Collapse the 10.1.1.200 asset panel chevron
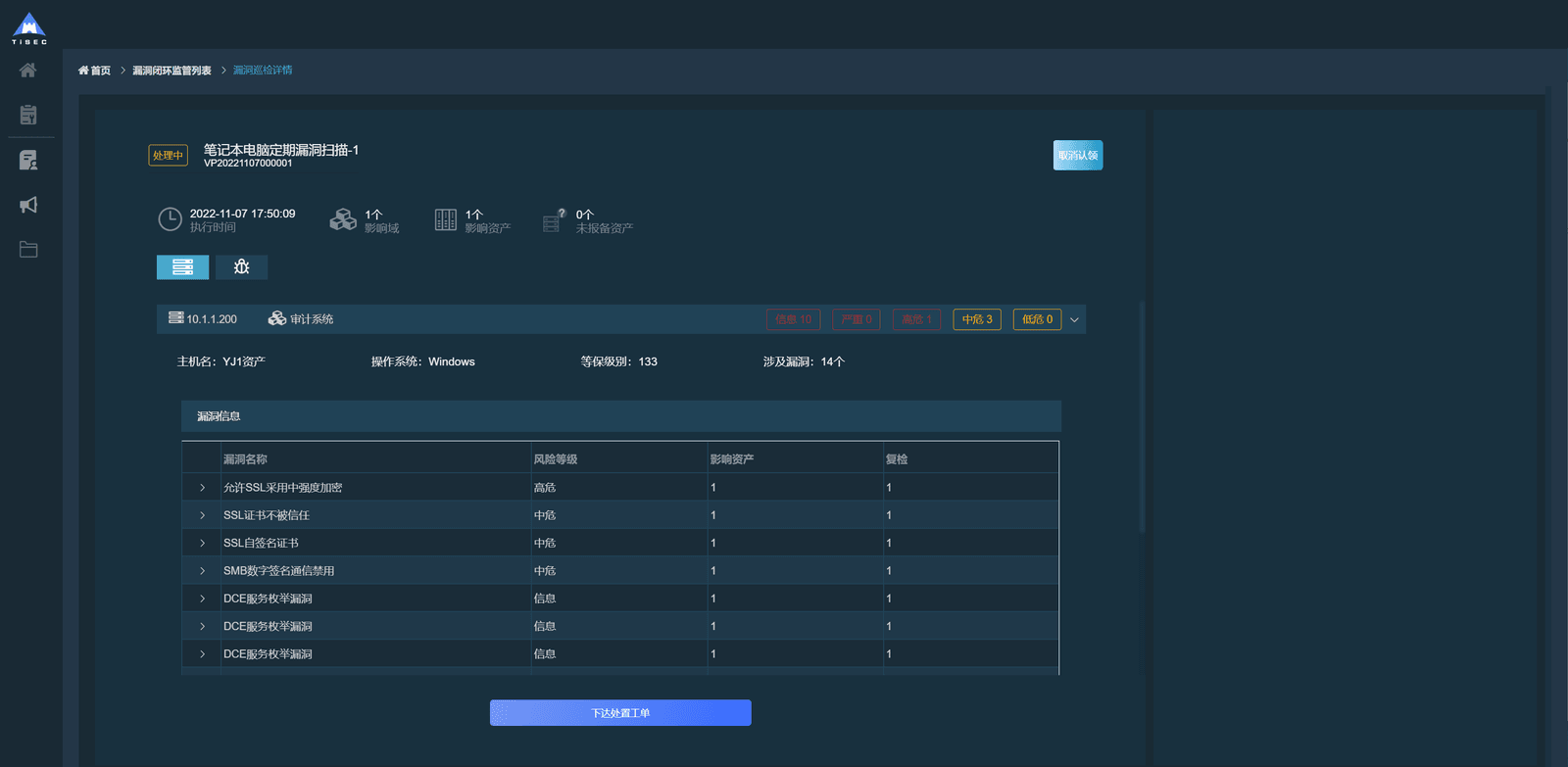 tap(1074, 319)
